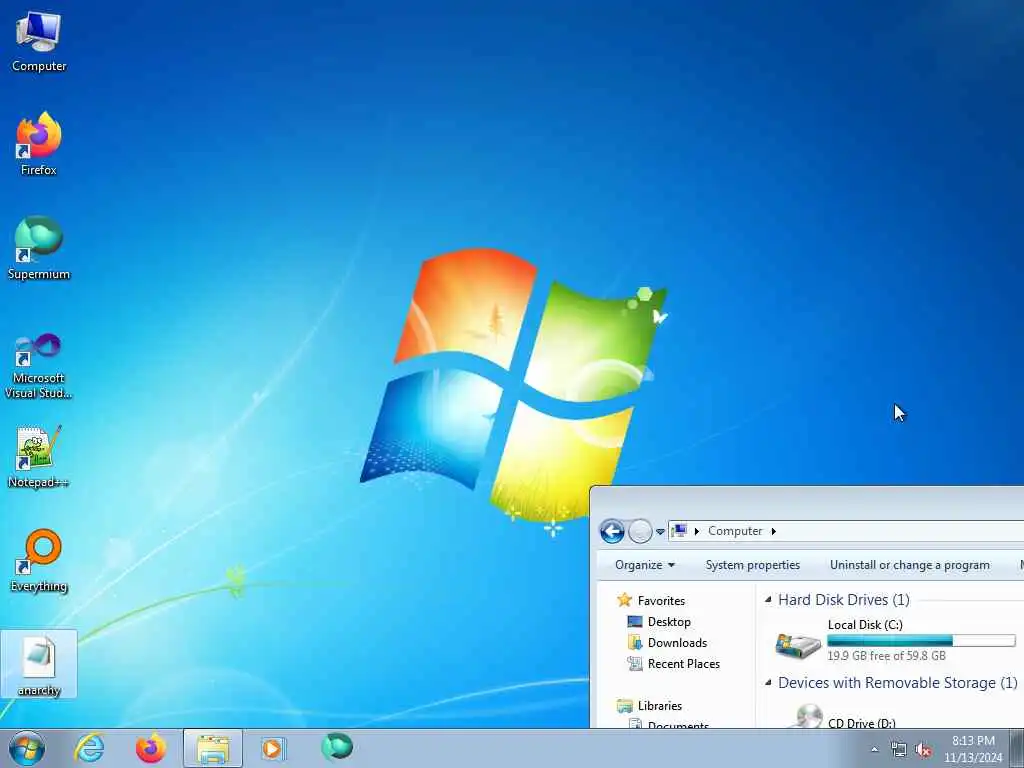Launch Supermium from the taskbar

pos(337,747)
